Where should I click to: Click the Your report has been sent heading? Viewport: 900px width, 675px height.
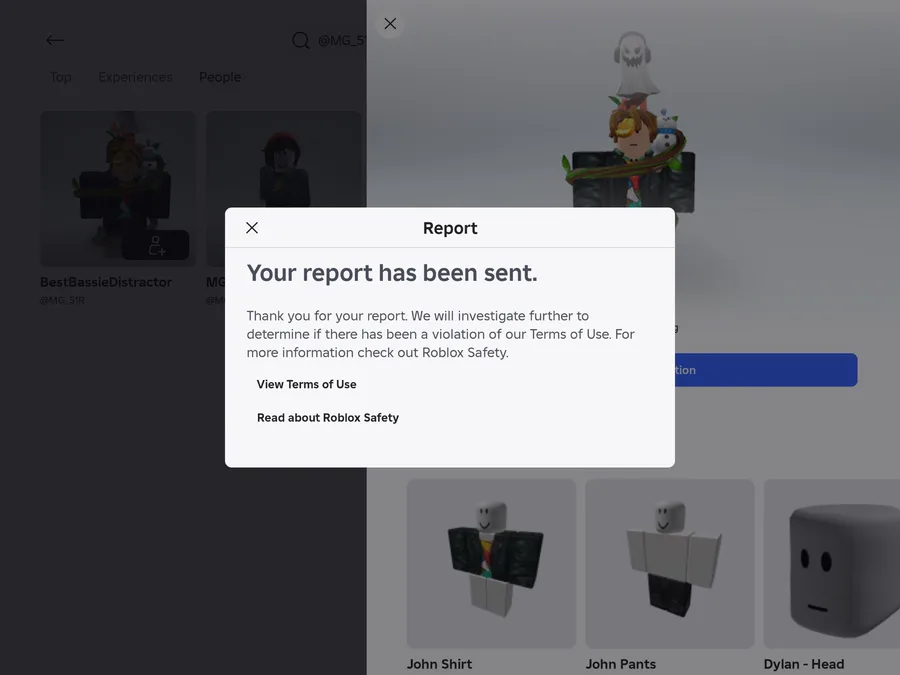[x=392, y=273]
